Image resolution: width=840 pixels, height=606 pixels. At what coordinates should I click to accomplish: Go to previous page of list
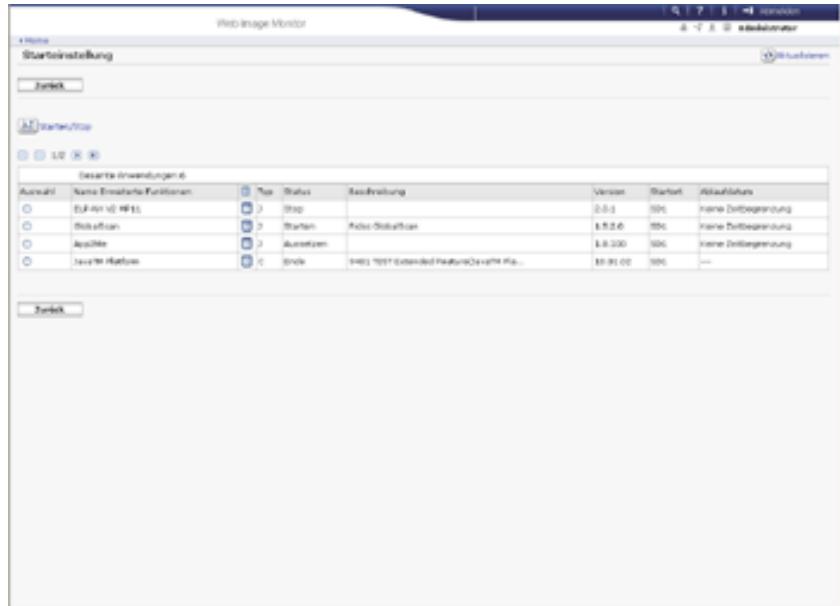click(x=40, y=155)
